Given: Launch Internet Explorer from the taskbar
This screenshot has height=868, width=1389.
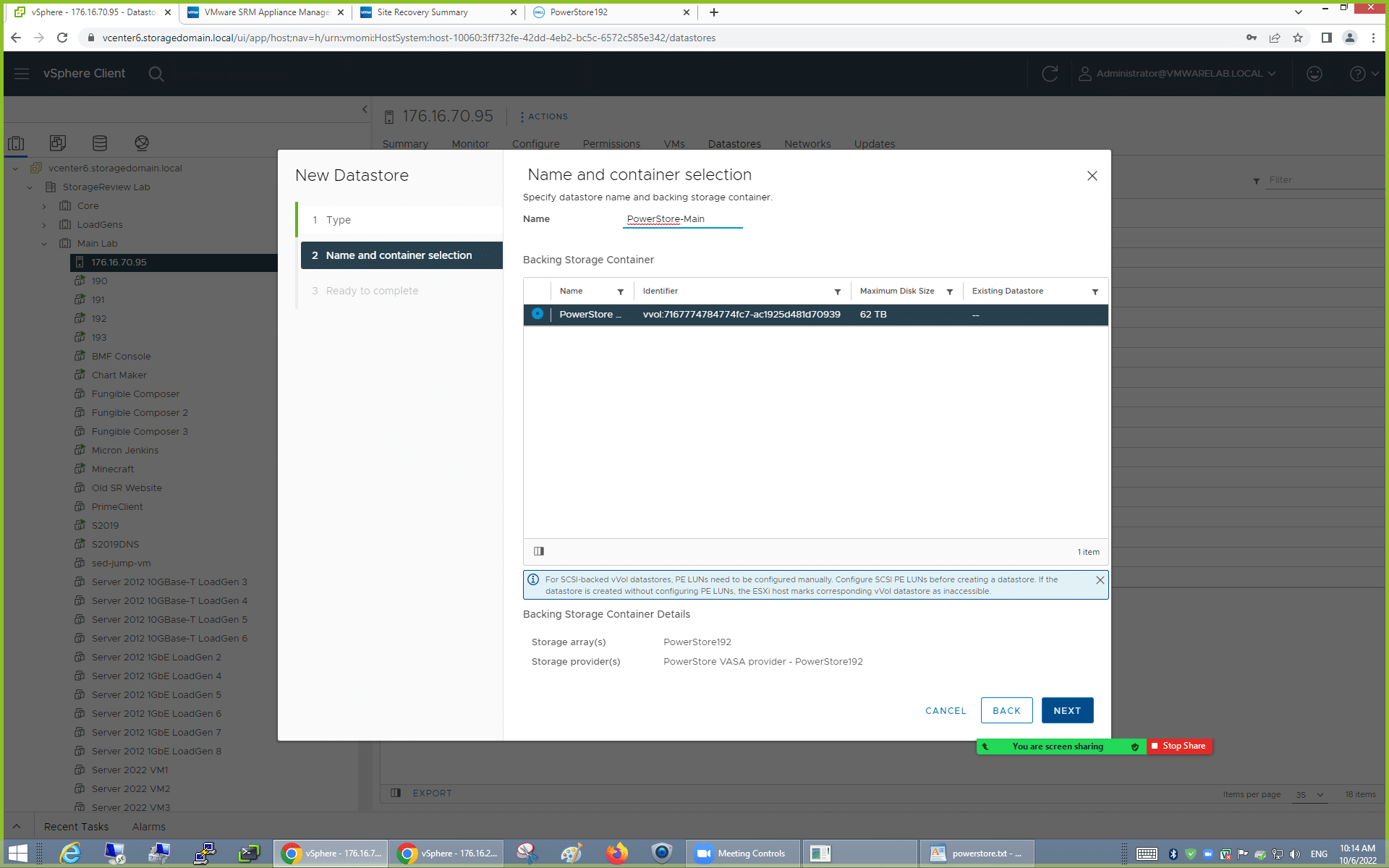Looking at the screenshot, I should (x=70, y=854).
